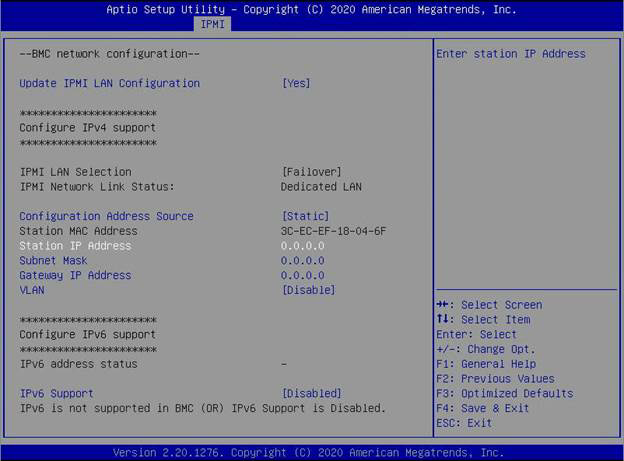Click the F3: Optimized Defaults hint

505,394
